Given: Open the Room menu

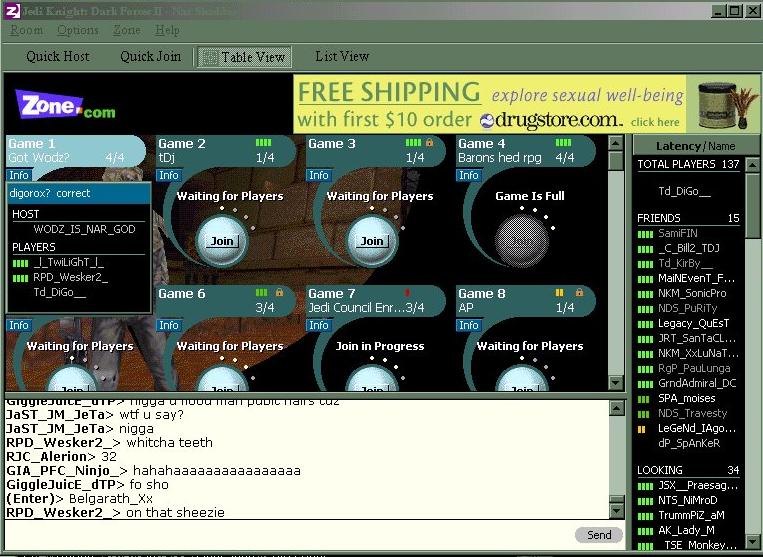Looking at the screenshot, I should pyautogui.click(x=26, y=30).
